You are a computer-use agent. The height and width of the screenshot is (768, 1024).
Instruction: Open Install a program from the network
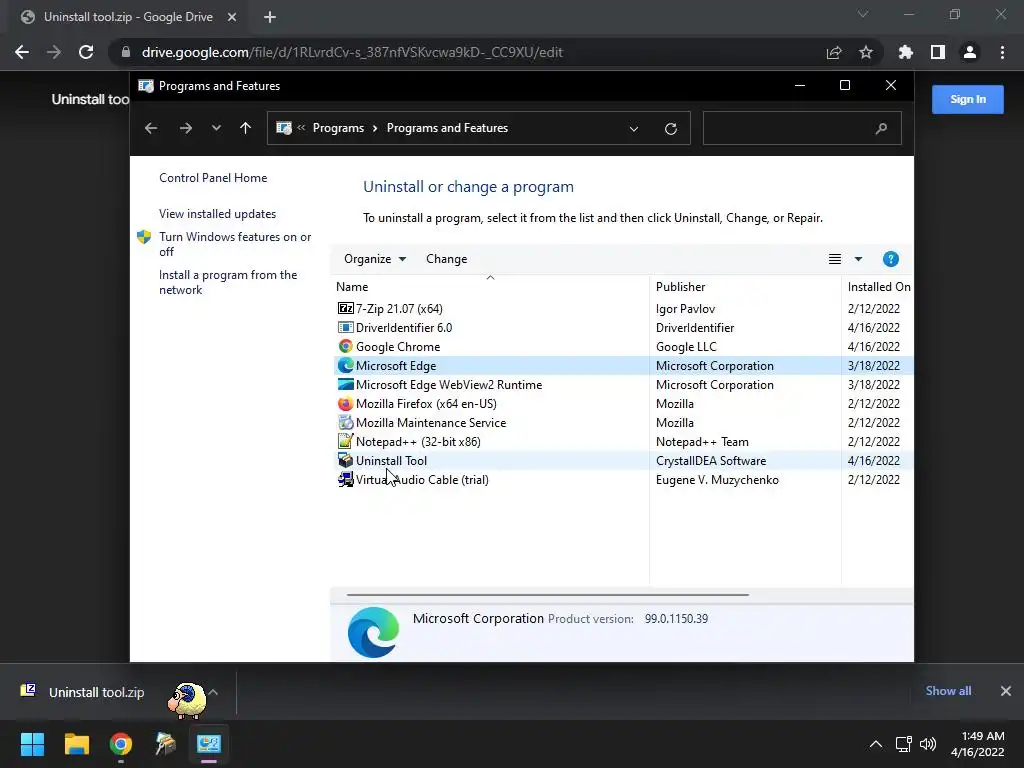click(228, 282)
